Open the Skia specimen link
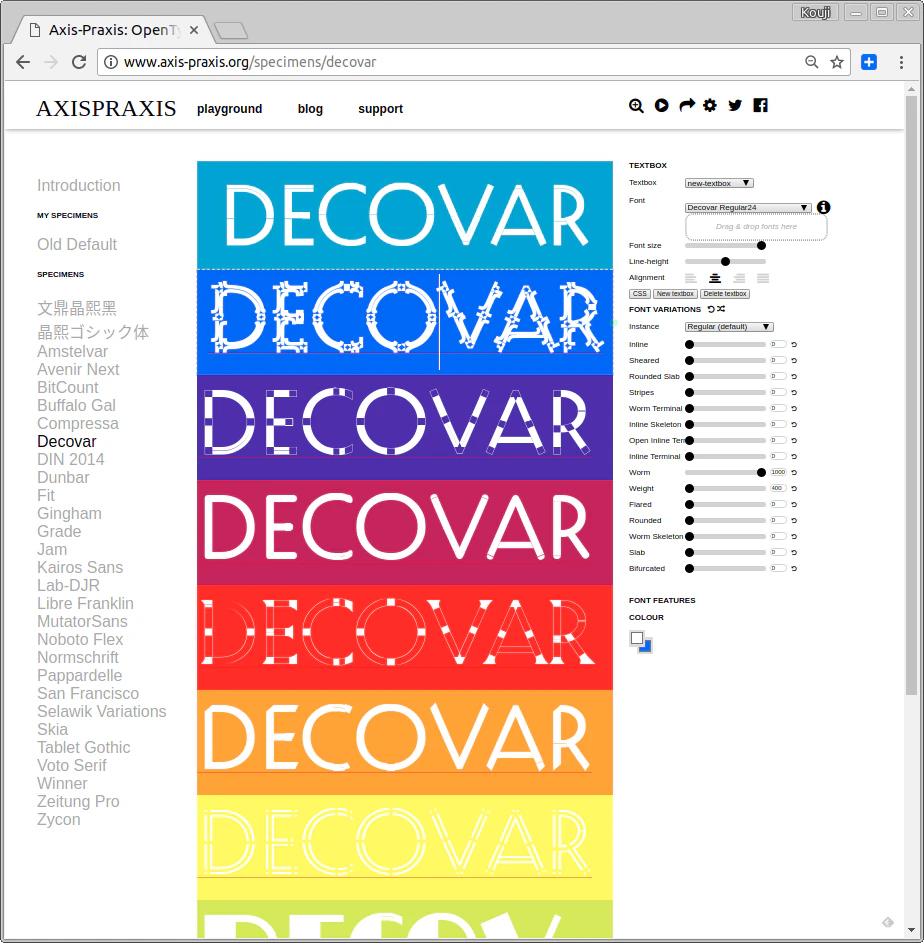Image resolution: width=924 pixels, height=943 pixels. tap(52, 730)
